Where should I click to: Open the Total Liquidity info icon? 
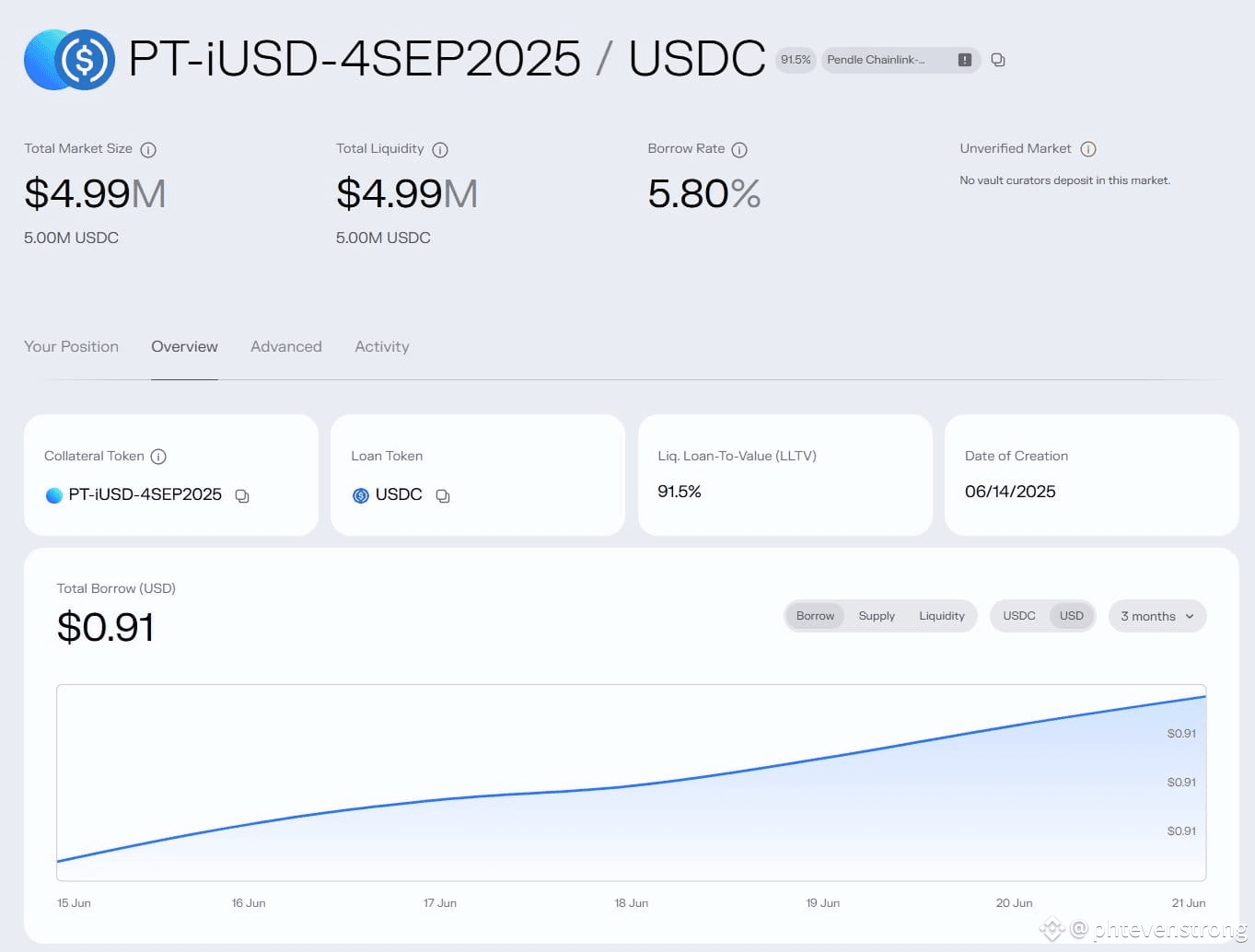click(440, 149)
